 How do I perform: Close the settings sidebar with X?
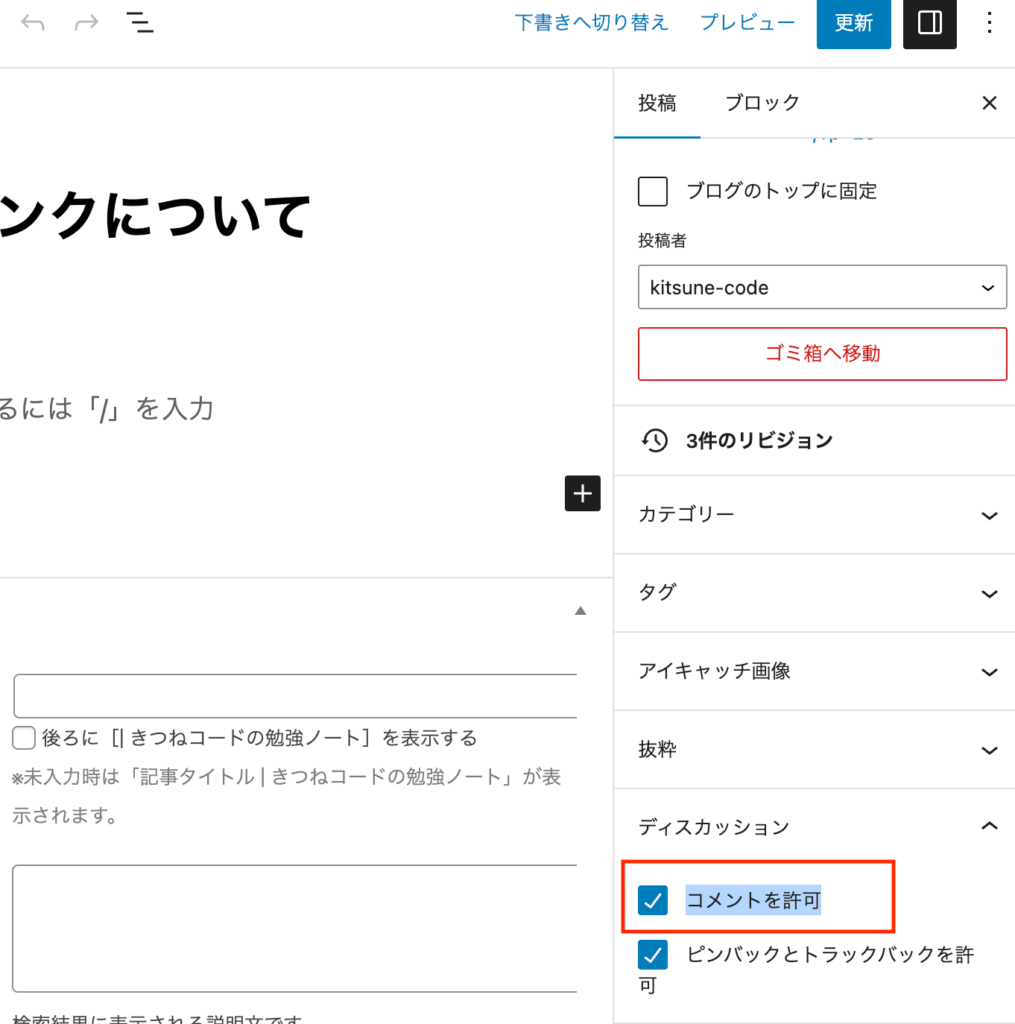pyautogui.click(x=990, y=103)
